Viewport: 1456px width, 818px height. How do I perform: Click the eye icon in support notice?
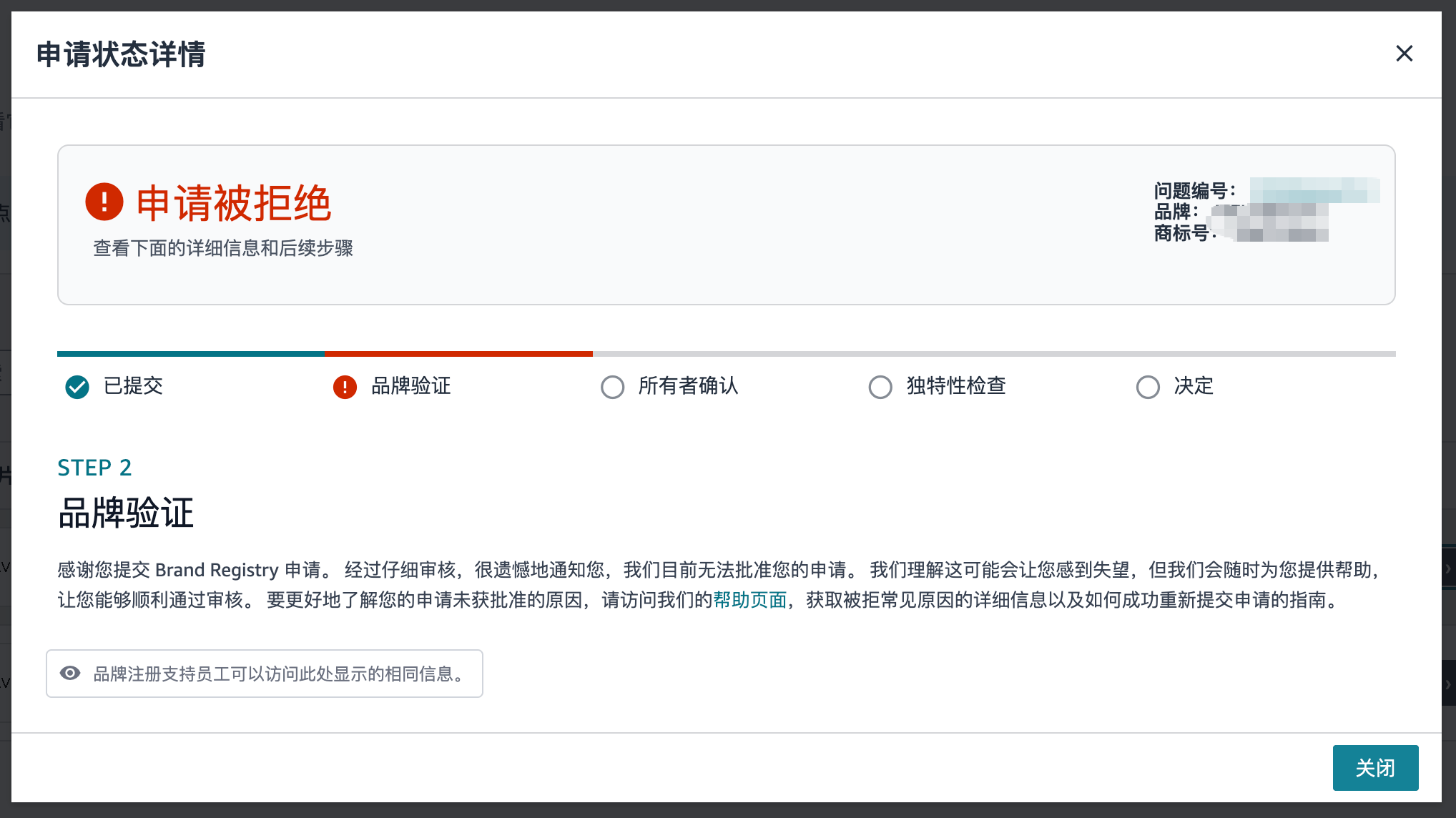coord(70,673)
